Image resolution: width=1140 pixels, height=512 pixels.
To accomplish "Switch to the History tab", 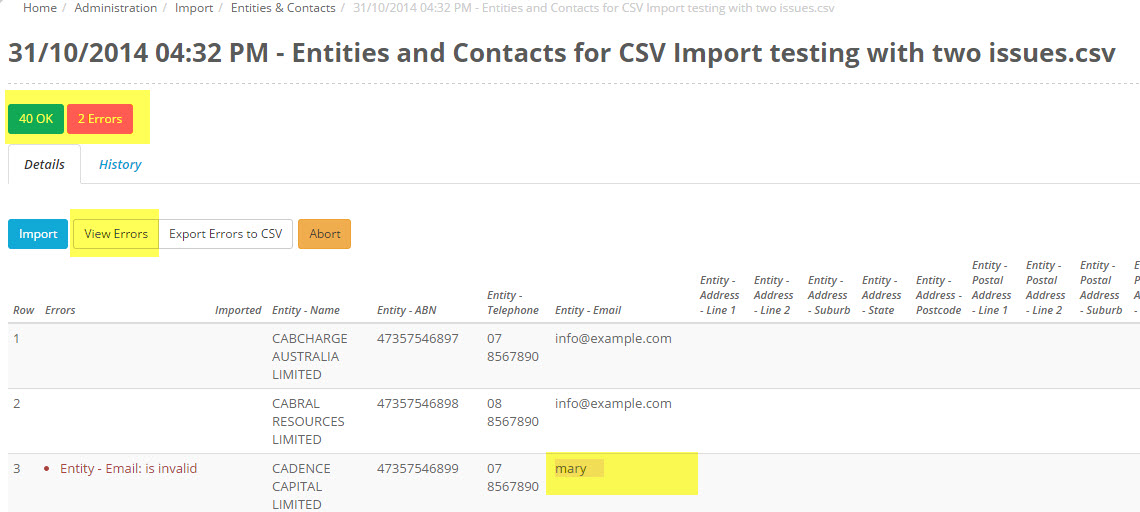I will tap(120, 165).
